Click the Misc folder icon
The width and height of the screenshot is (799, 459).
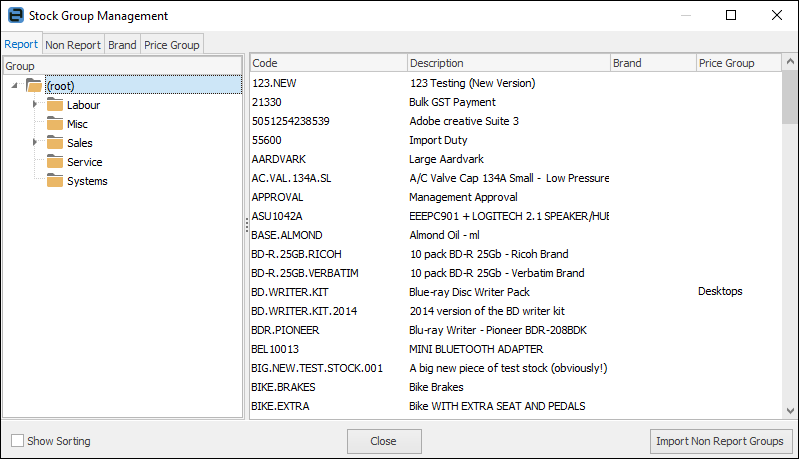55,124
